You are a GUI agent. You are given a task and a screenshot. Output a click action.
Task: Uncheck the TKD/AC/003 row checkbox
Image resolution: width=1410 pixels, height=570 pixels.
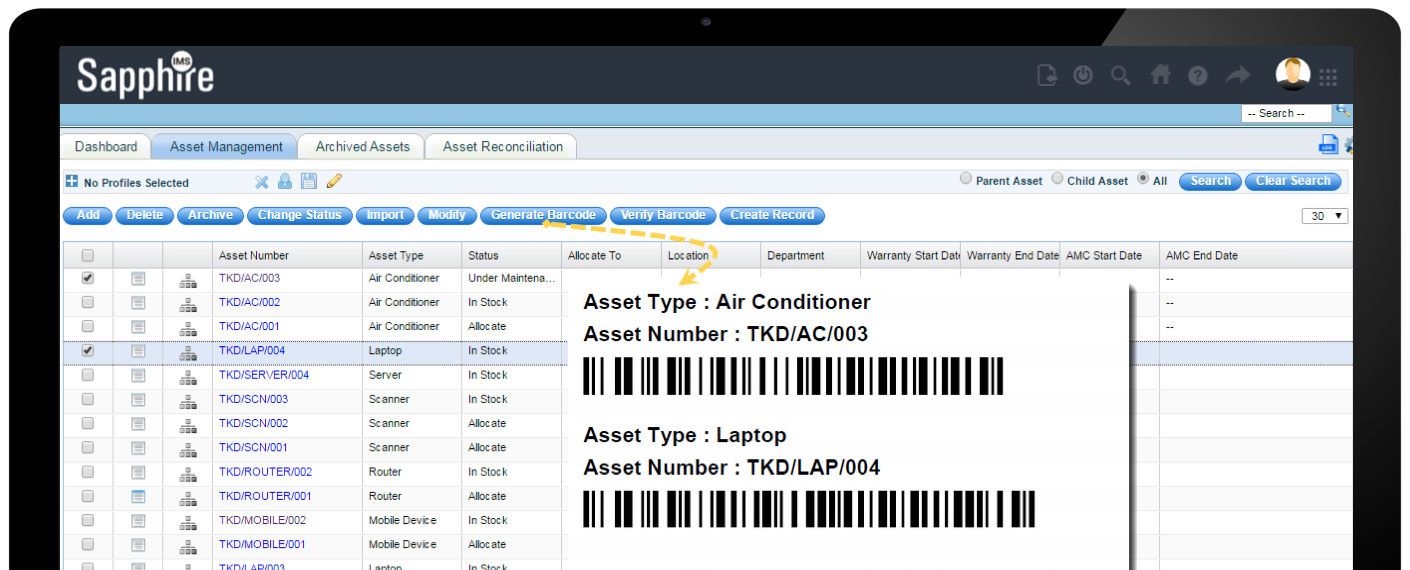coord(88,278)
